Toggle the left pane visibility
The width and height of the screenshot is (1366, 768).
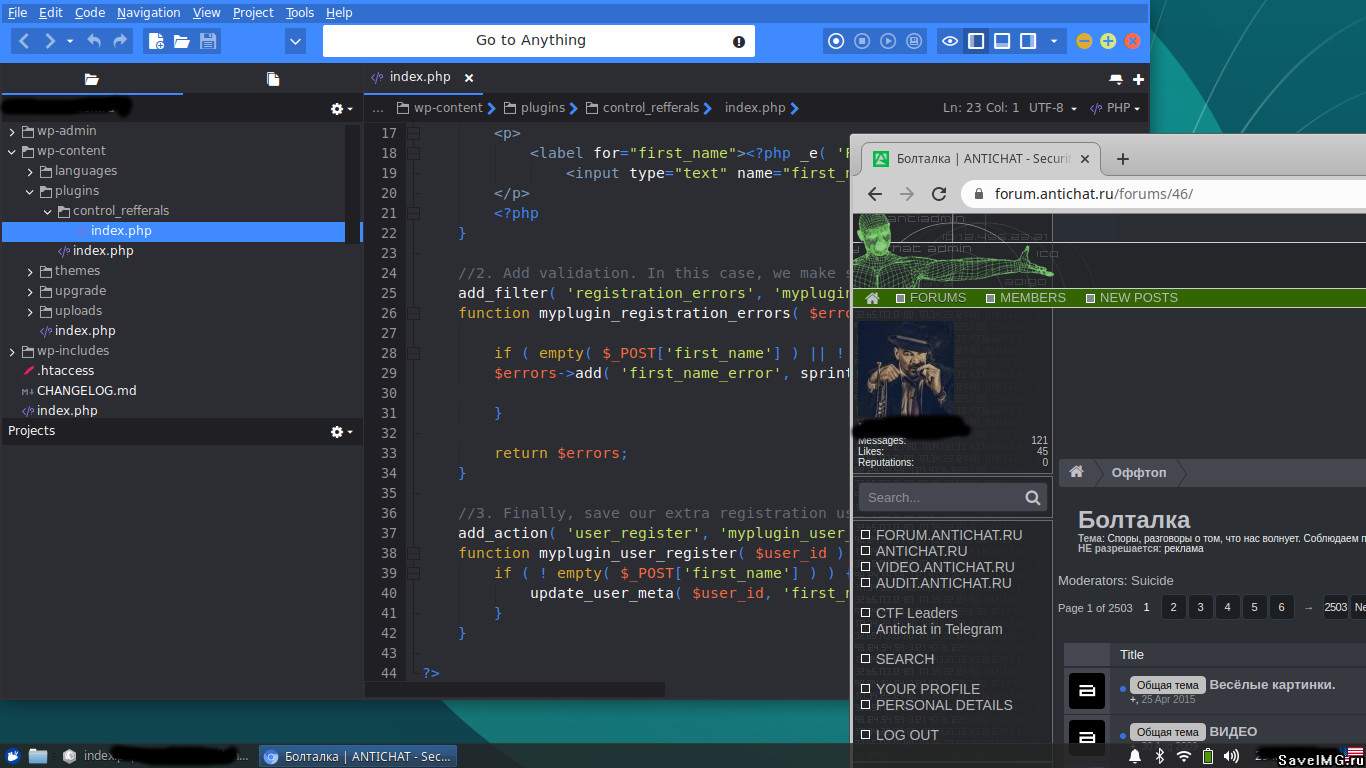click(x=976, y=41)
